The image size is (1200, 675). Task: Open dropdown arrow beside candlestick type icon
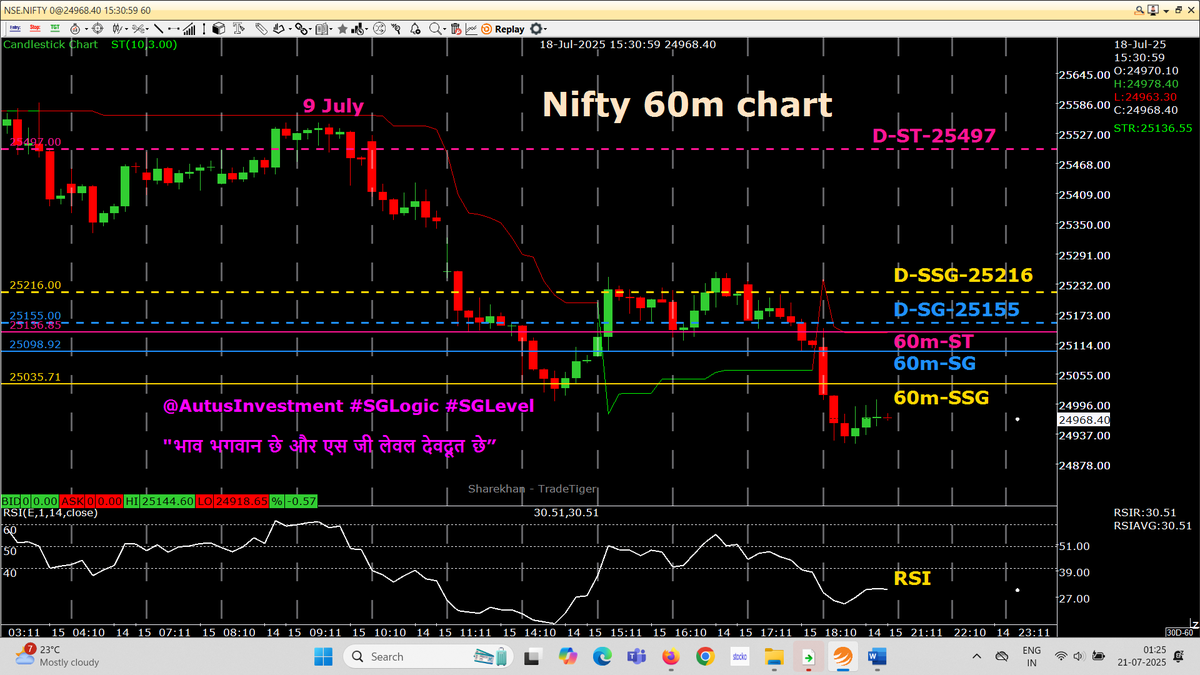126,30
